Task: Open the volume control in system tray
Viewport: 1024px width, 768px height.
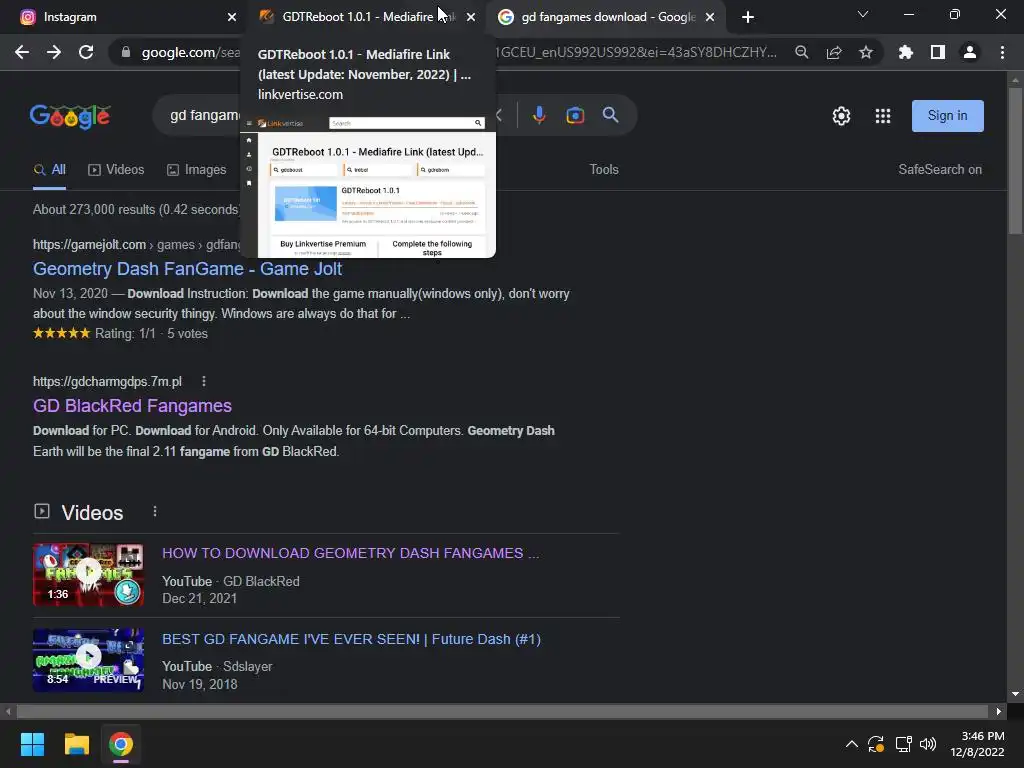Action: pos(927,744)
